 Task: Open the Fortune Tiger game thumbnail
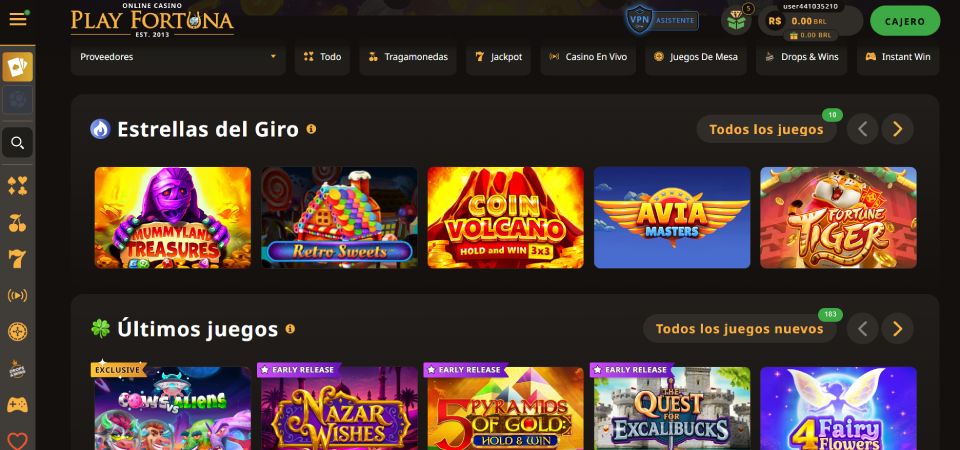[x=838, y=217]
